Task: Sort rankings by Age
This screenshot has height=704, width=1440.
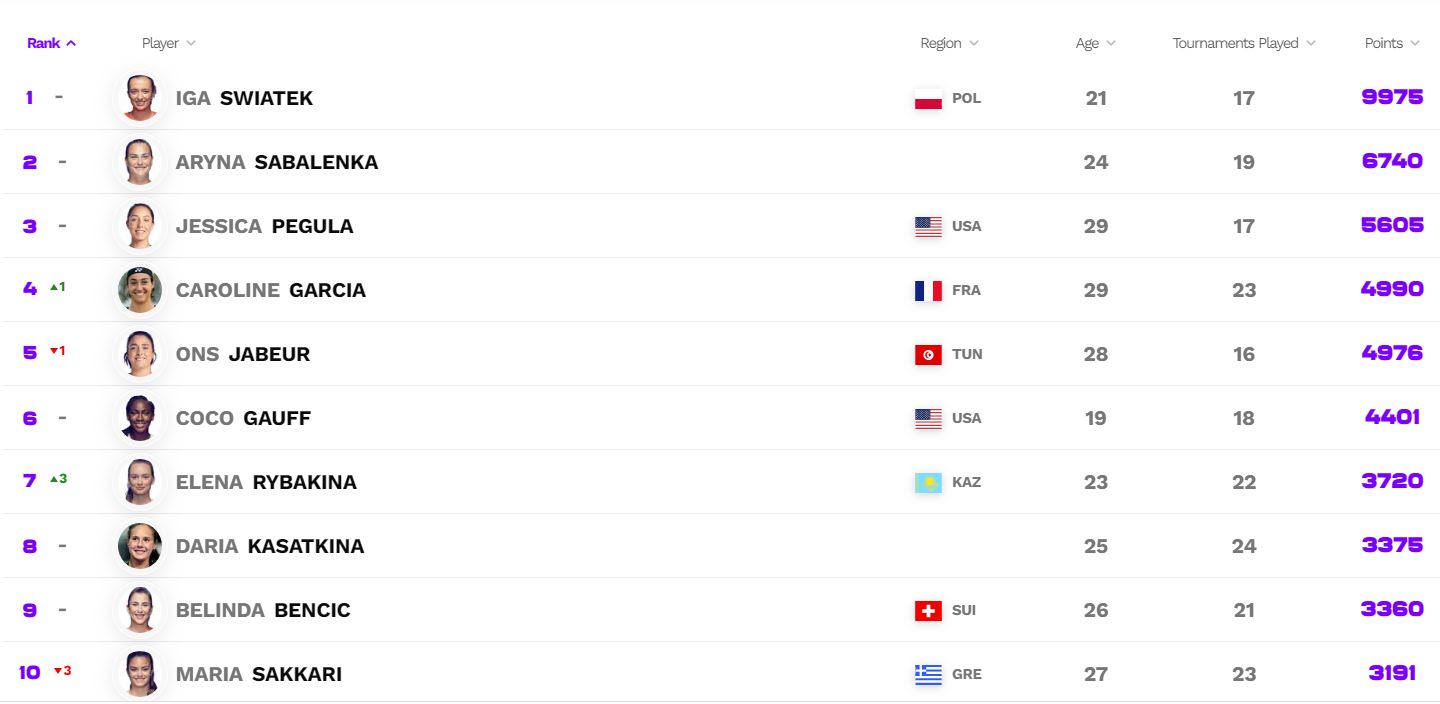Action: click(x=1095, y=43)
